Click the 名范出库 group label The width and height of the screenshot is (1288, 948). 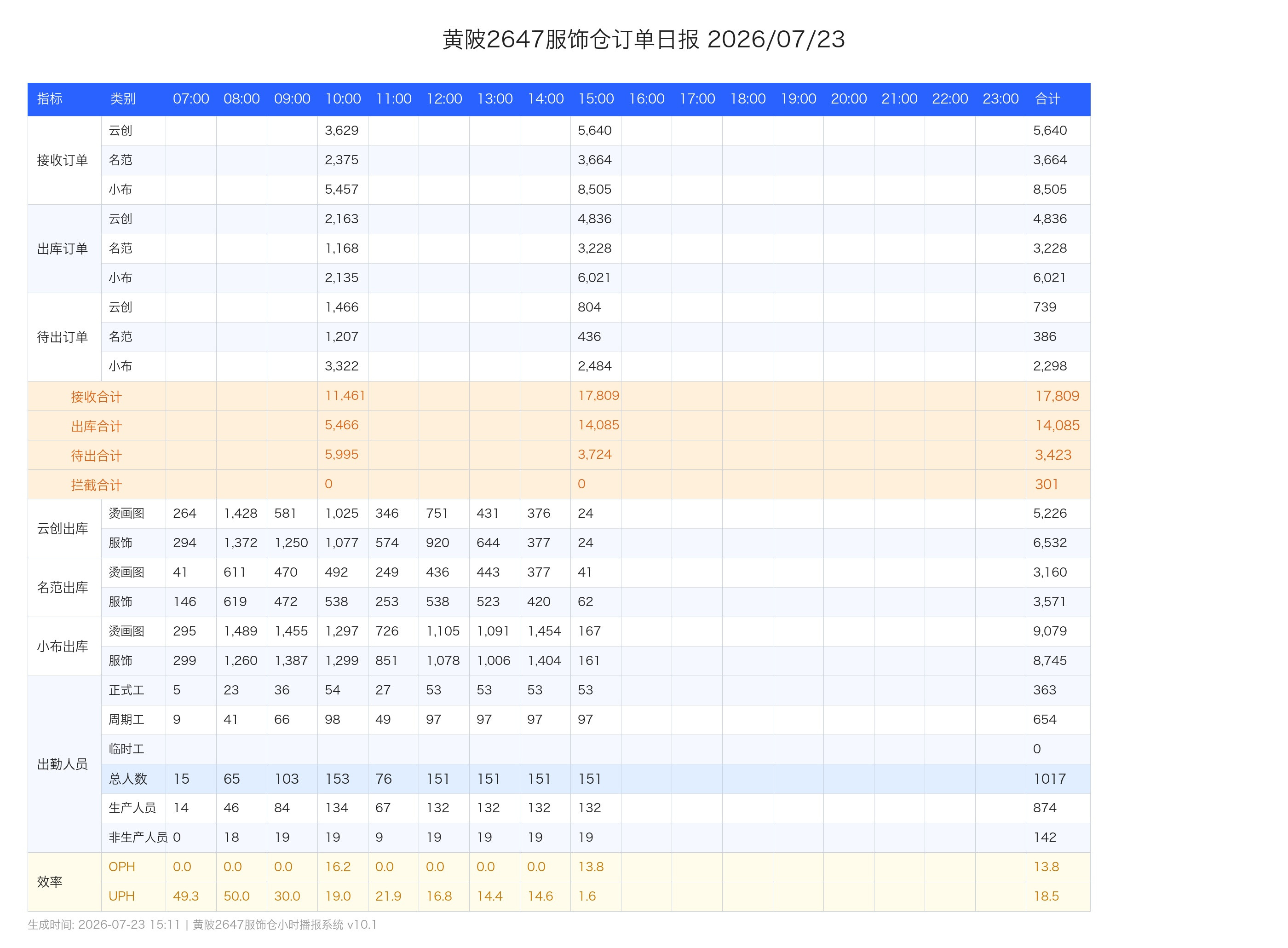(x=63, y=588)
